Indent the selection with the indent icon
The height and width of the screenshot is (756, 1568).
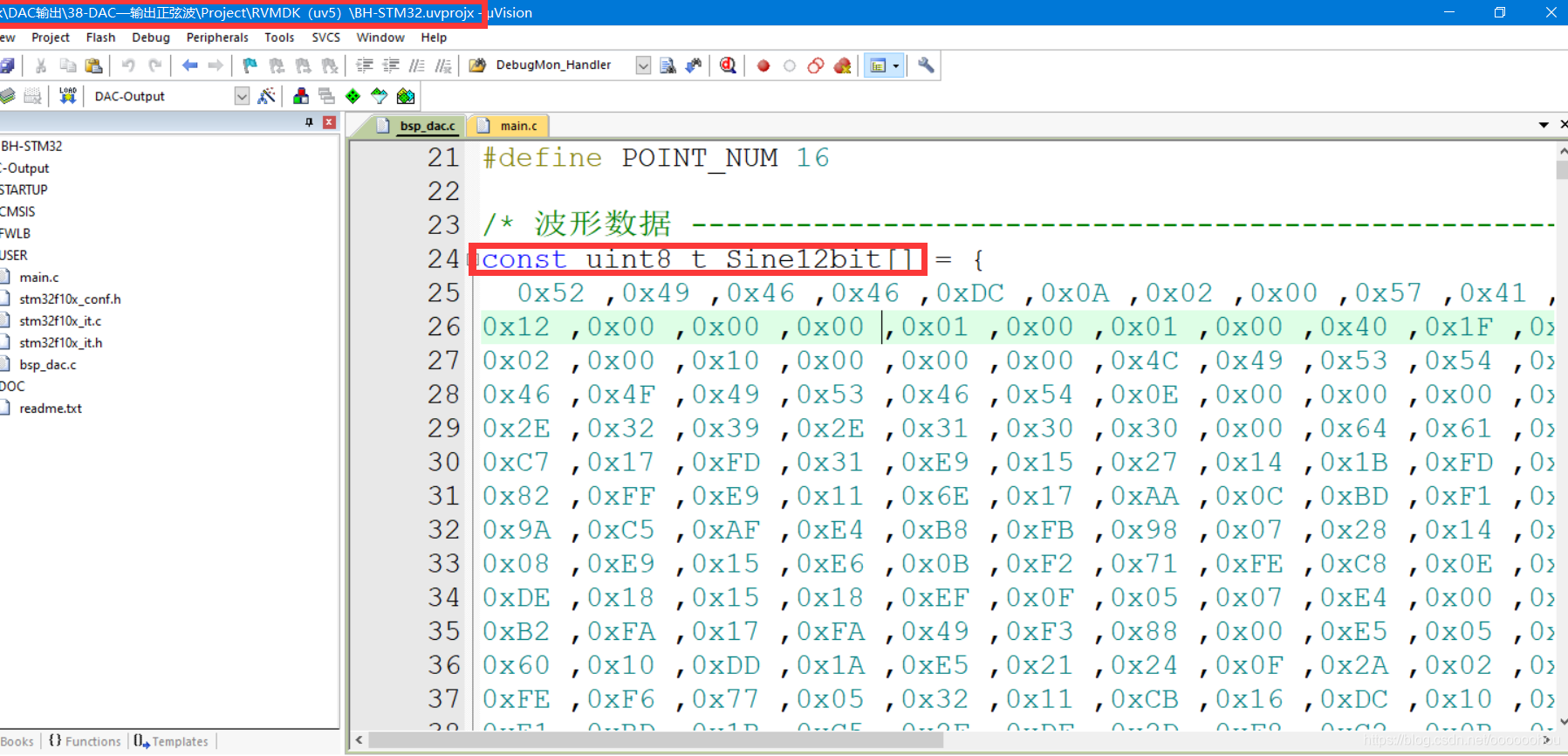(x=365, y=65)
